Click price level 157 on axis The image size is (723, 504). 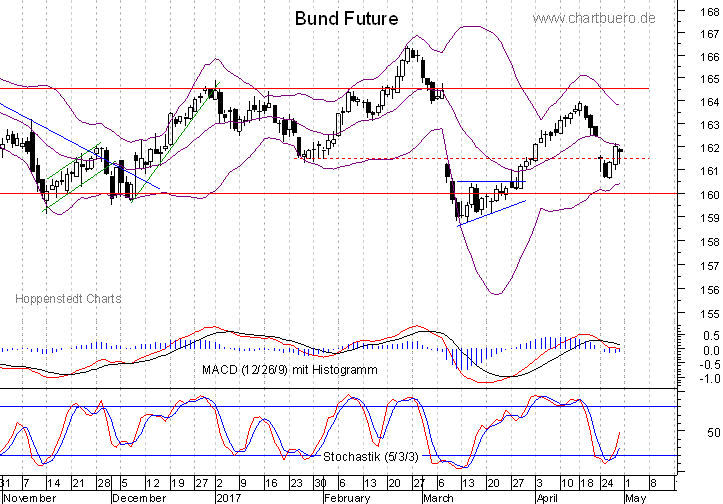point(710,266)
